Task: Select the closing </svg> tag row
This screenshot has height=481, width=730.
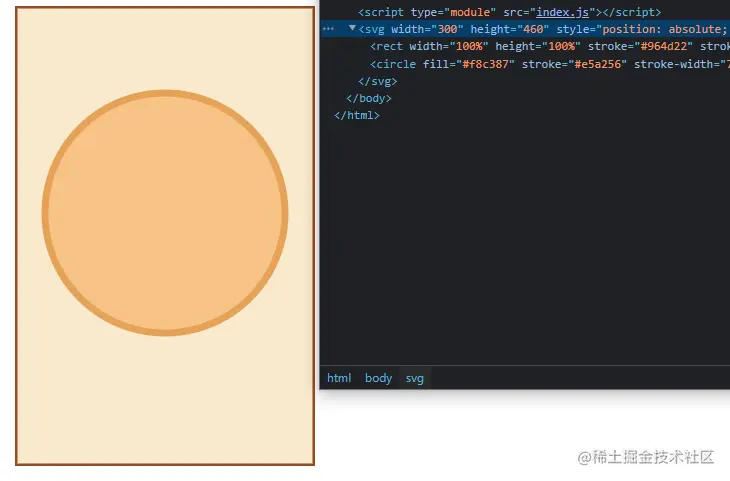Action: tap(378, 81)
